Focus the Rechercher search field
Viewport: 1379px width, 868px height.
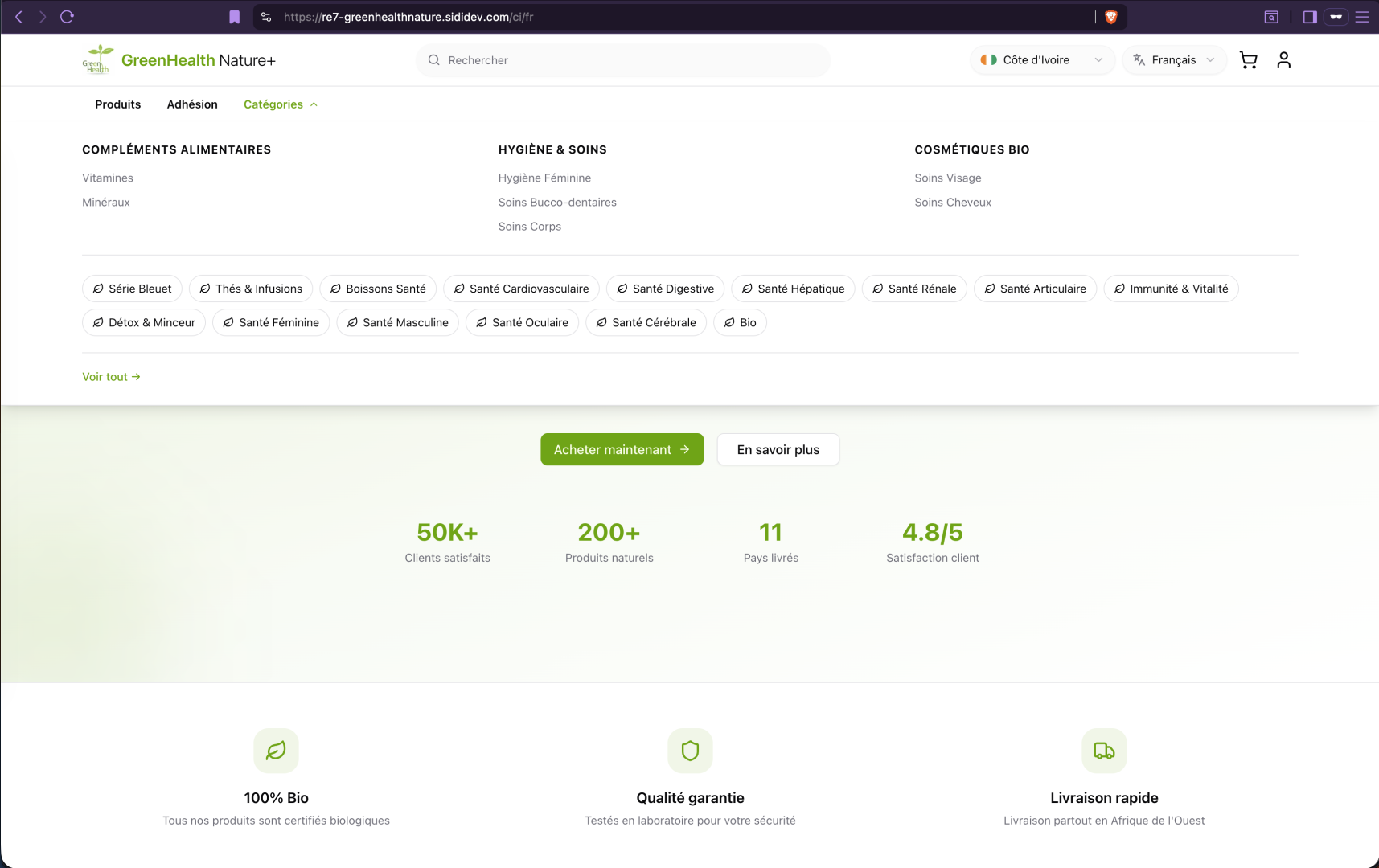[623, 60]
